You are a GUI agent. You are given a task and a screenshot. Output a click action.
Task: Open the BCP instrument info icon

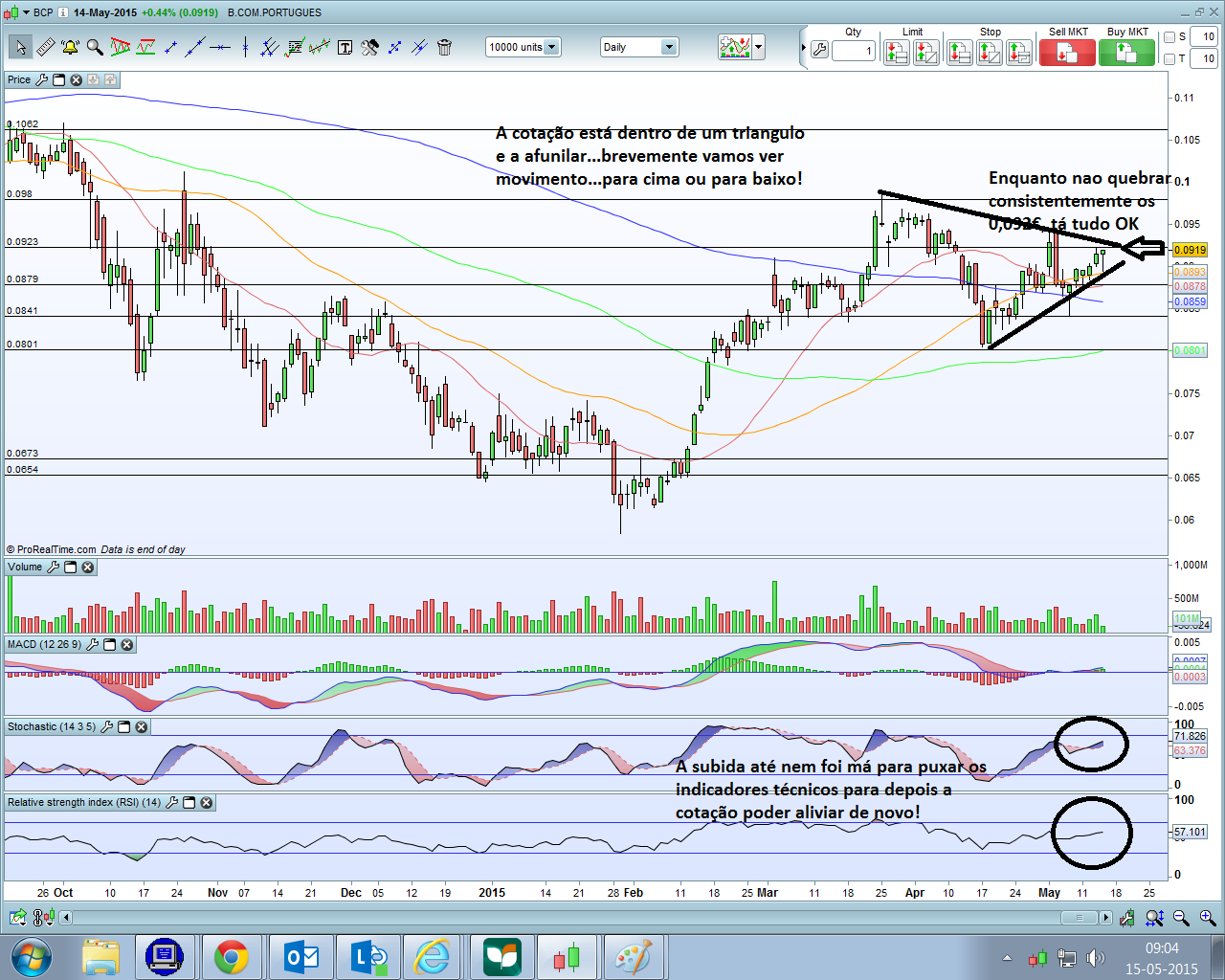(x=62, y=12)
